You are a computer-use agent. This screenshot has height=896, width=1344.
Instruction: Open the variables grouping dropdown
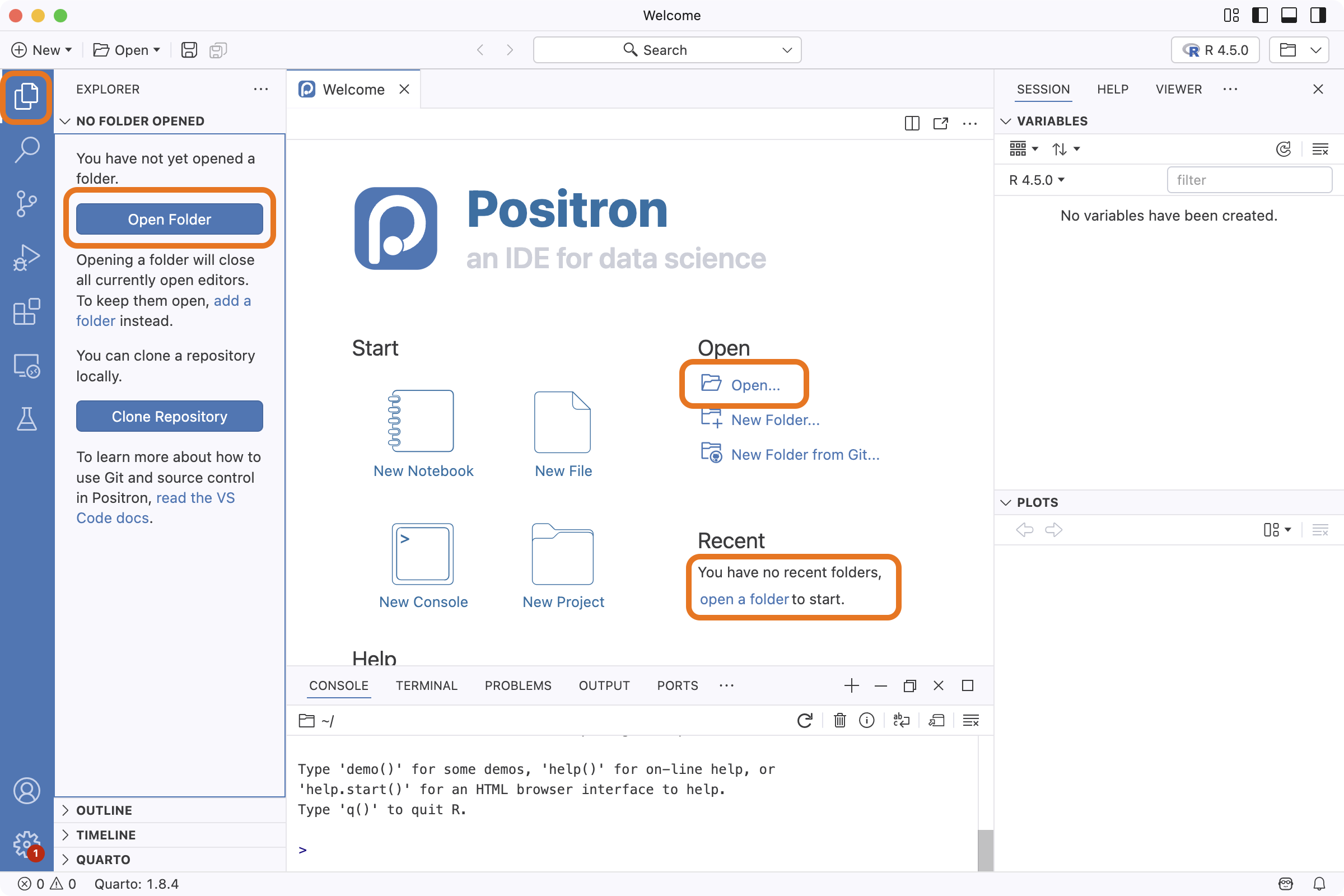coord(1024,149)
